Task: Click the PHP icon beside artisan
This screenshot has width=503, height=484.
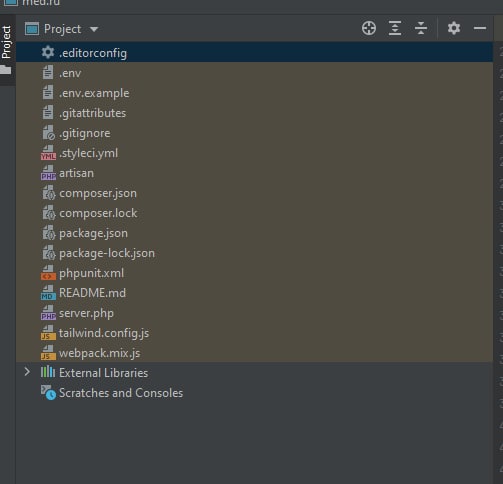Action: point(48,173)
